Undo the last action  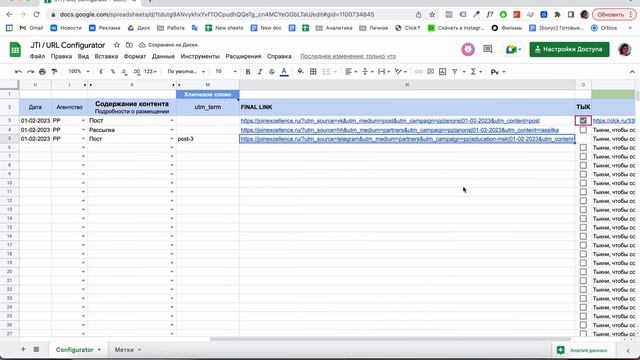[x=18, y=72]
